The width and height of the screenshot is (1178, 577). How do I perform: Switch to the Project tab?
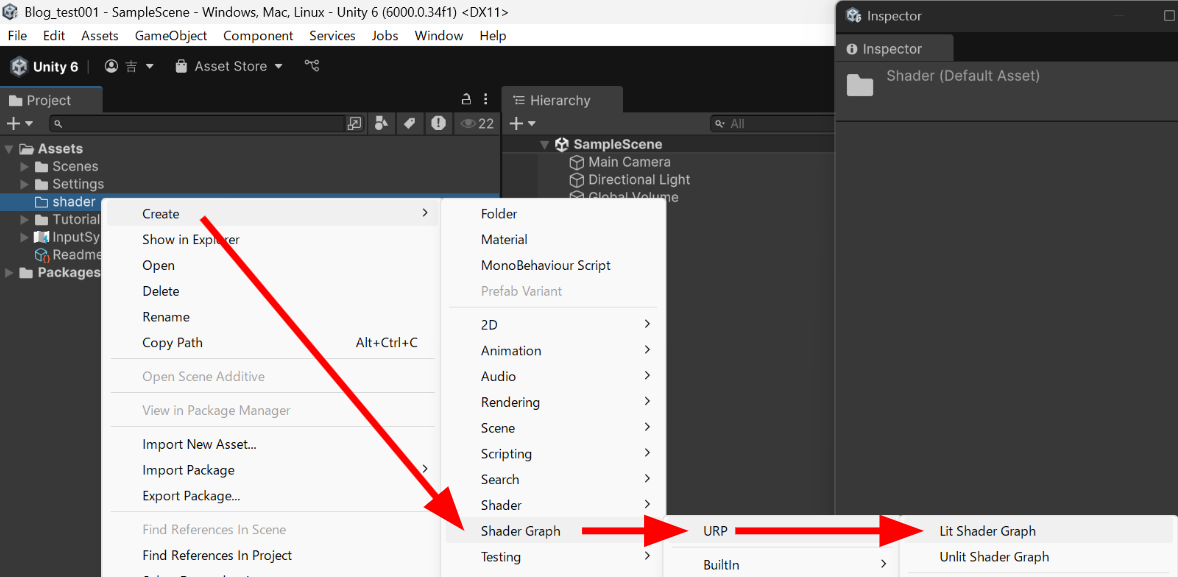51,100
